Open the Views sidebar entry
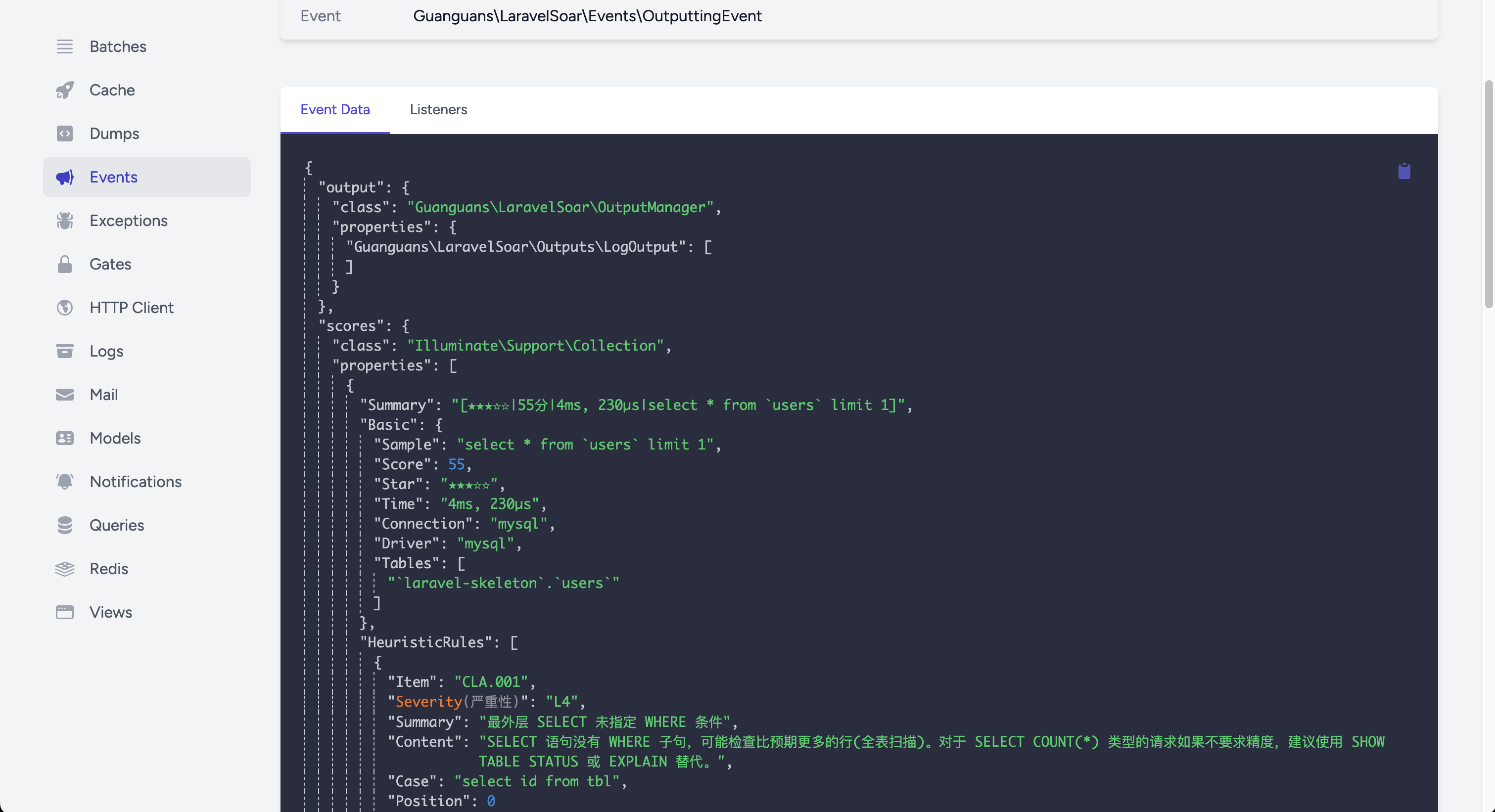The height and width of the screenshot is (812, 1495). coord(110,612)
